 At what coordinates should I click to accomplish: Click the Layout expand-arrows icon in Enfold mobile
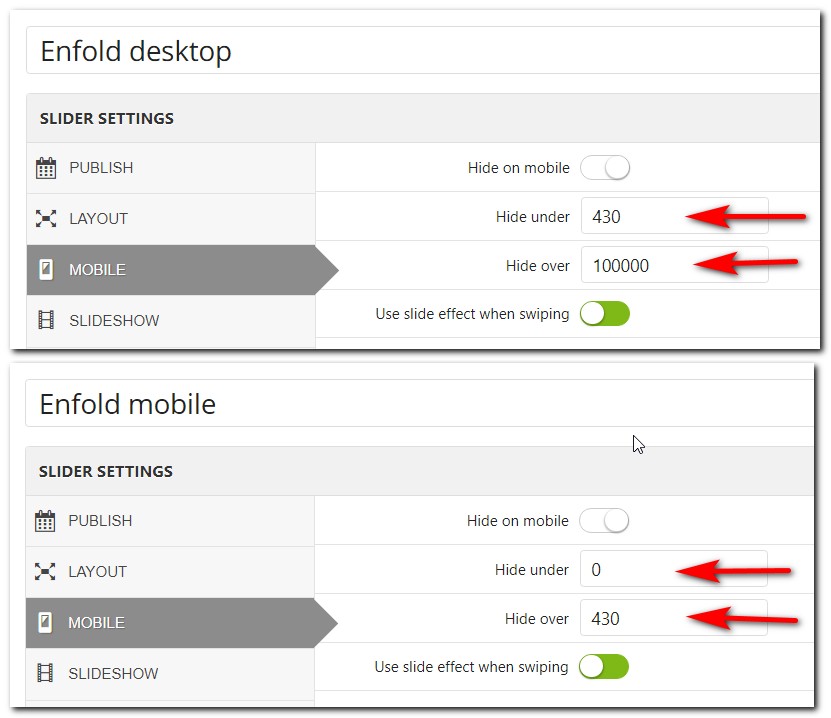click(45, 571)
